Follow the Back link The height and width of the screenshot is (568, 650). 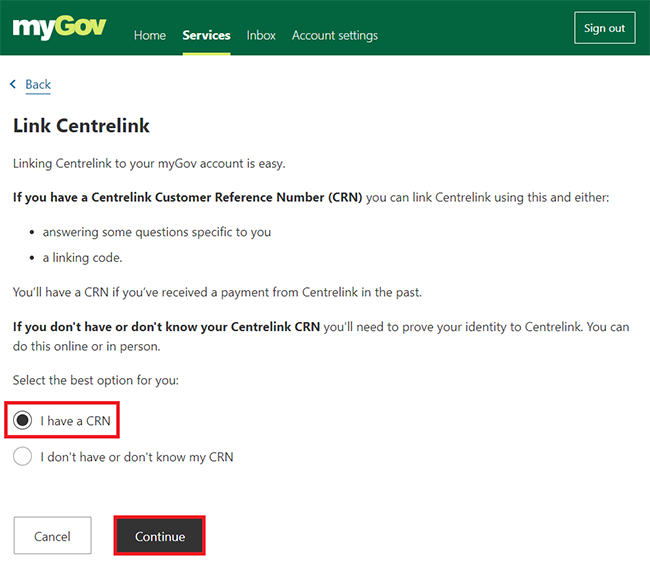(38, 85)
